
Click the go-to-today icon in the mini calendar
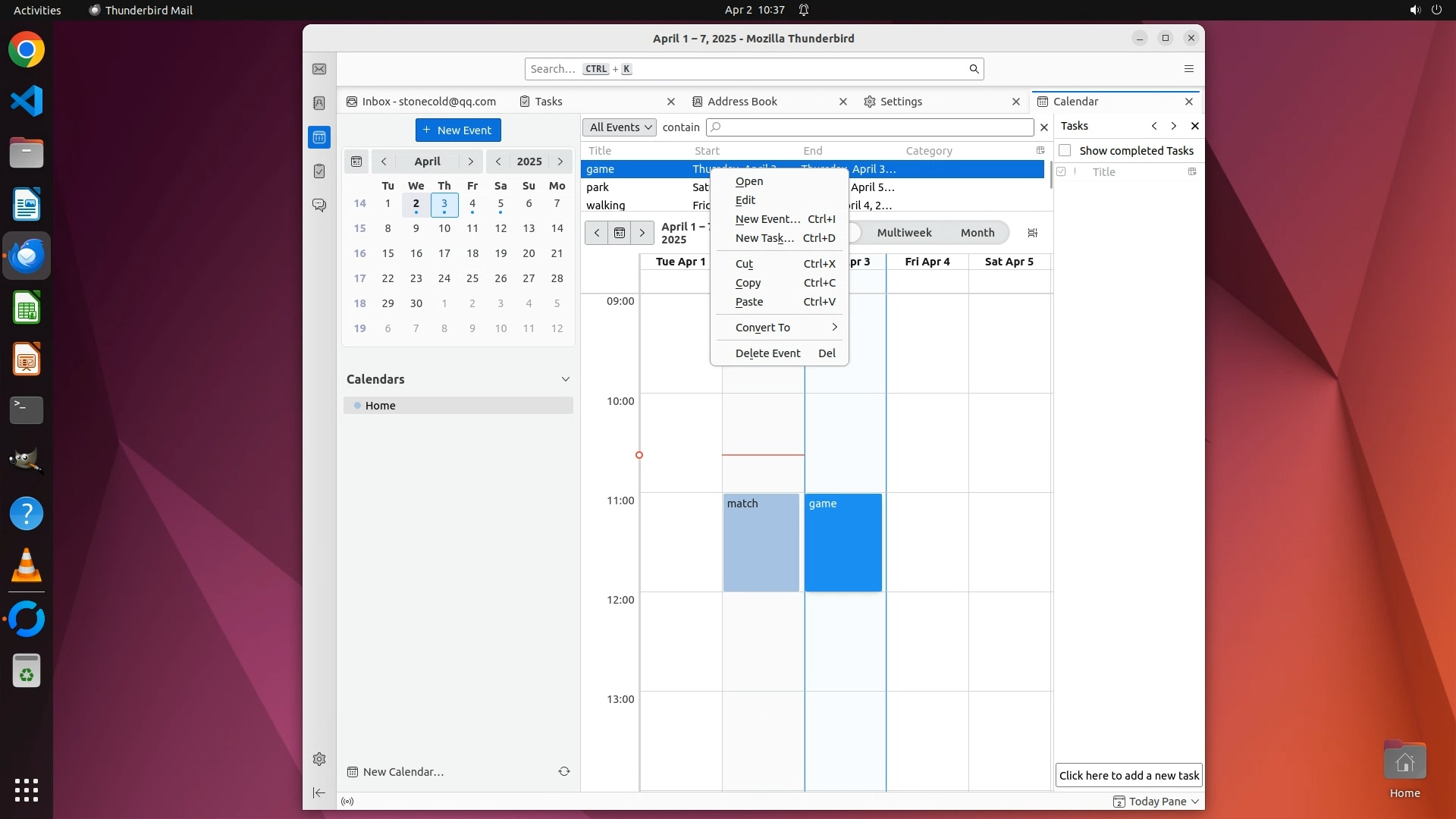coord(356,162)
